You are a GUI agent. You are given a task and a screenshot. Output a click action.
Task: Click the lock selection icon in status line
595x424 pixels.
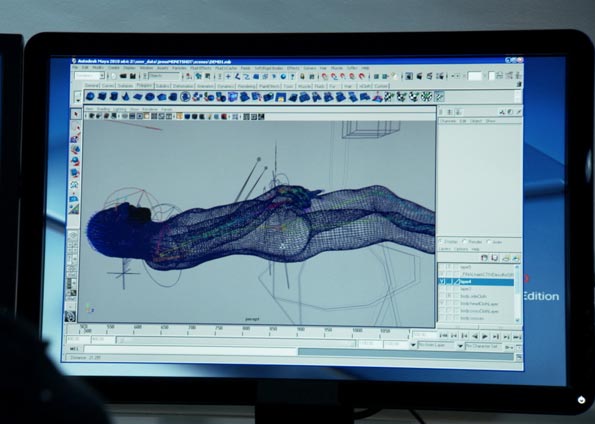(302, 76)
